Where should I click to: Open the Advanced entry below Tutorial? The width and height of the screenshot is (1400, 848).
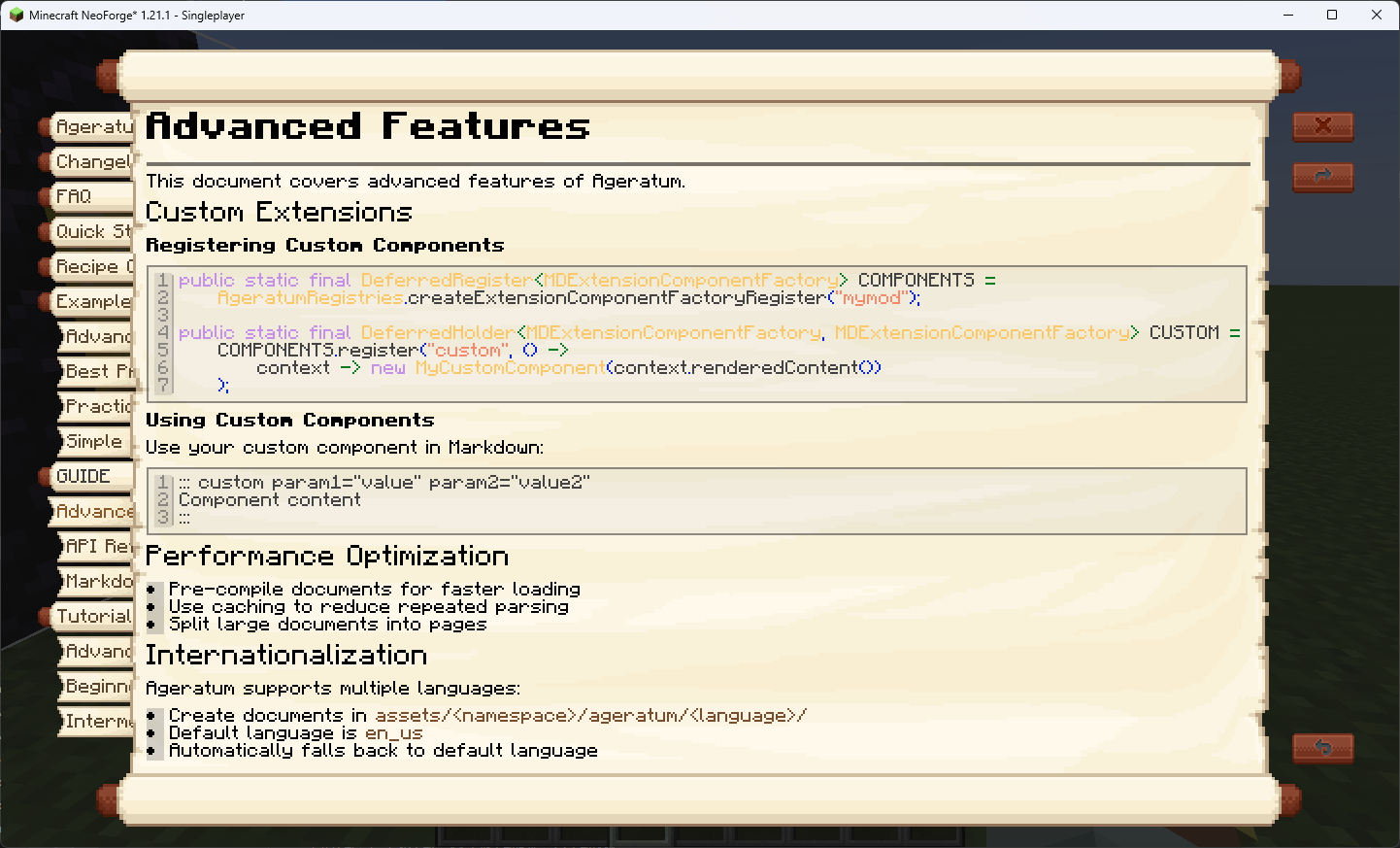[x=95, y=652]
